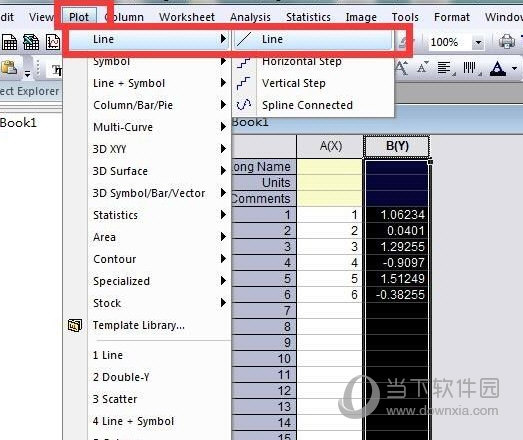Select recent plot 3 Scatter
The height and width of the screenshot is (440, 523).
tap(147, 399)
